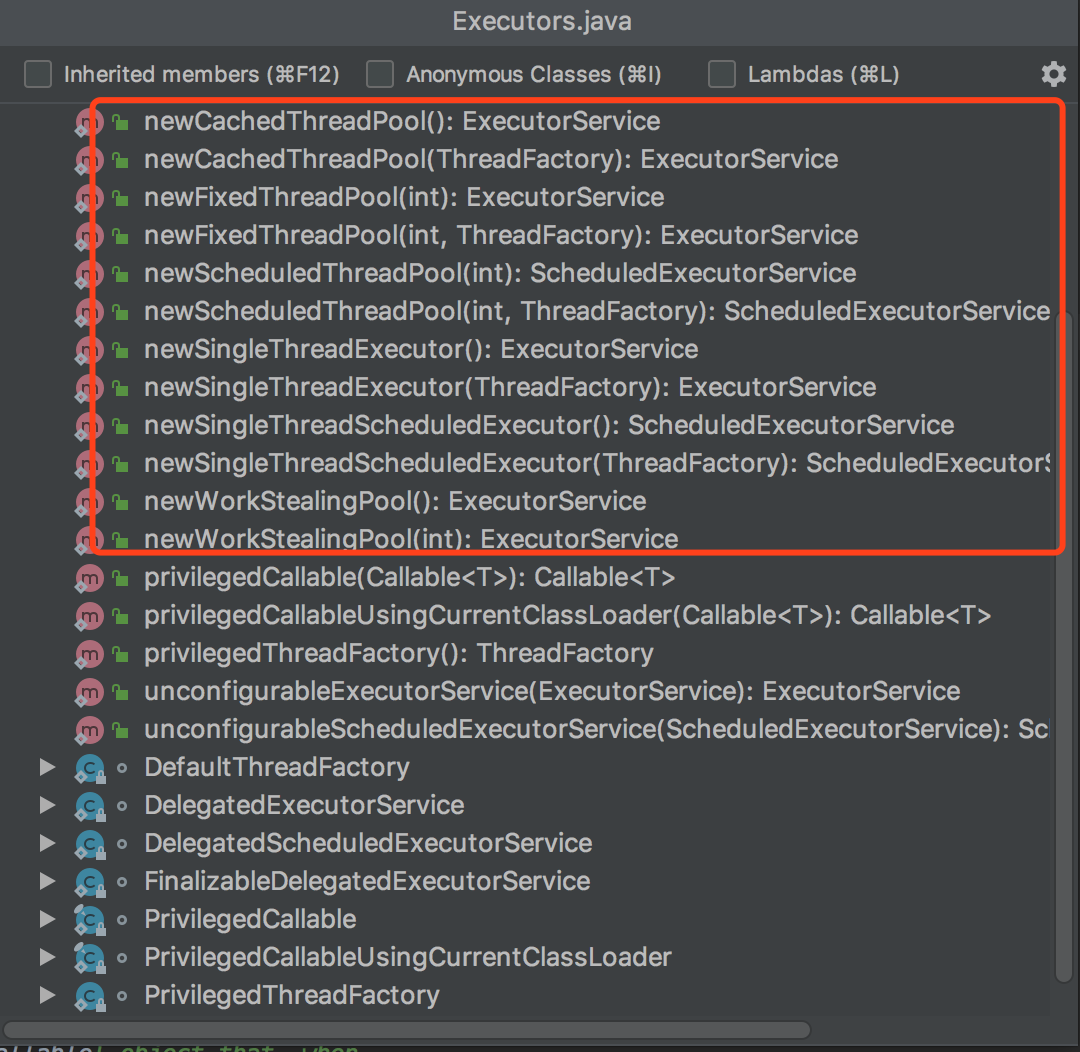The height and width of the screenshot is (1052, 1080).
Task: Click the class icon next to PrivilegedCallable
Action: coord(90,920)
